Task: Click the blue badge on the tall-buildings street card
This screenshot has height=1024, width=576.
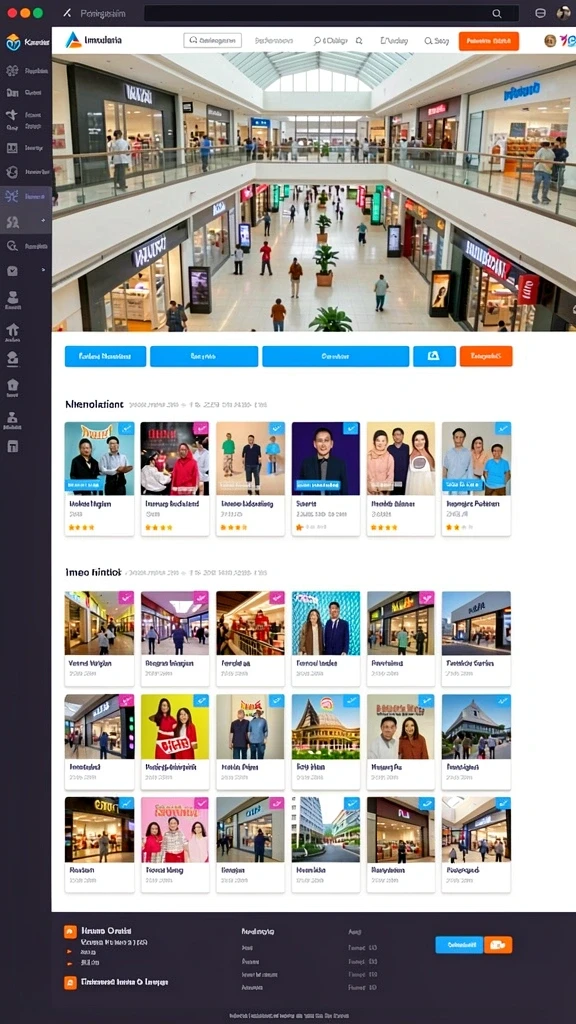Action: tap(351, 803)
